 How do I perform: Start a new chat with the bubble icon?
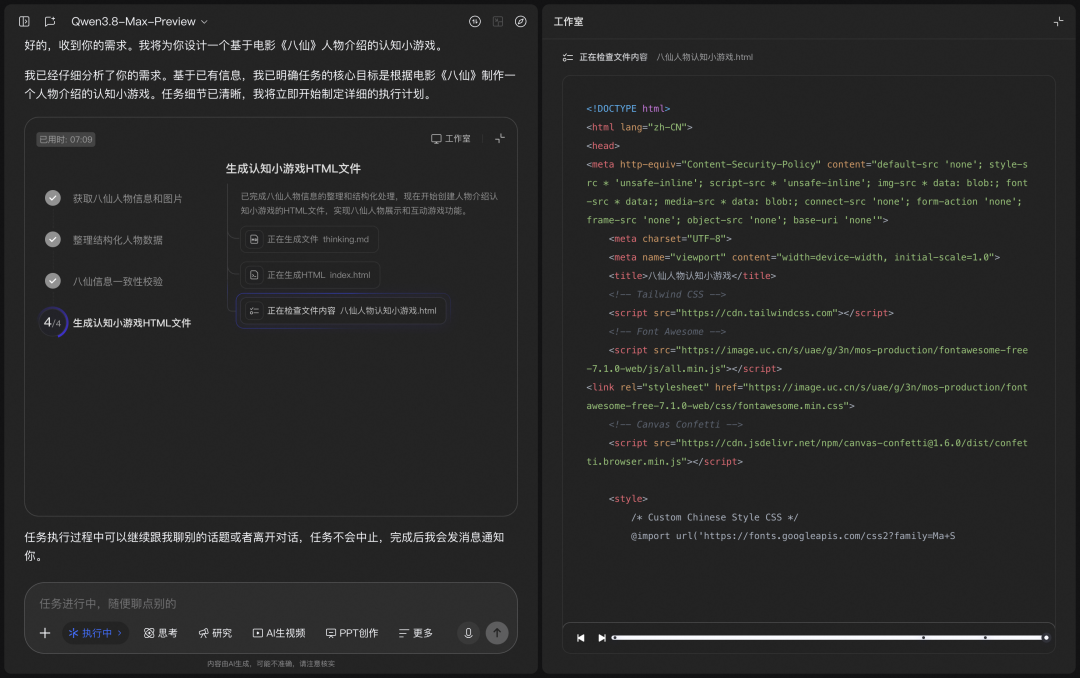pyautogui.click(x=50, y=21)
